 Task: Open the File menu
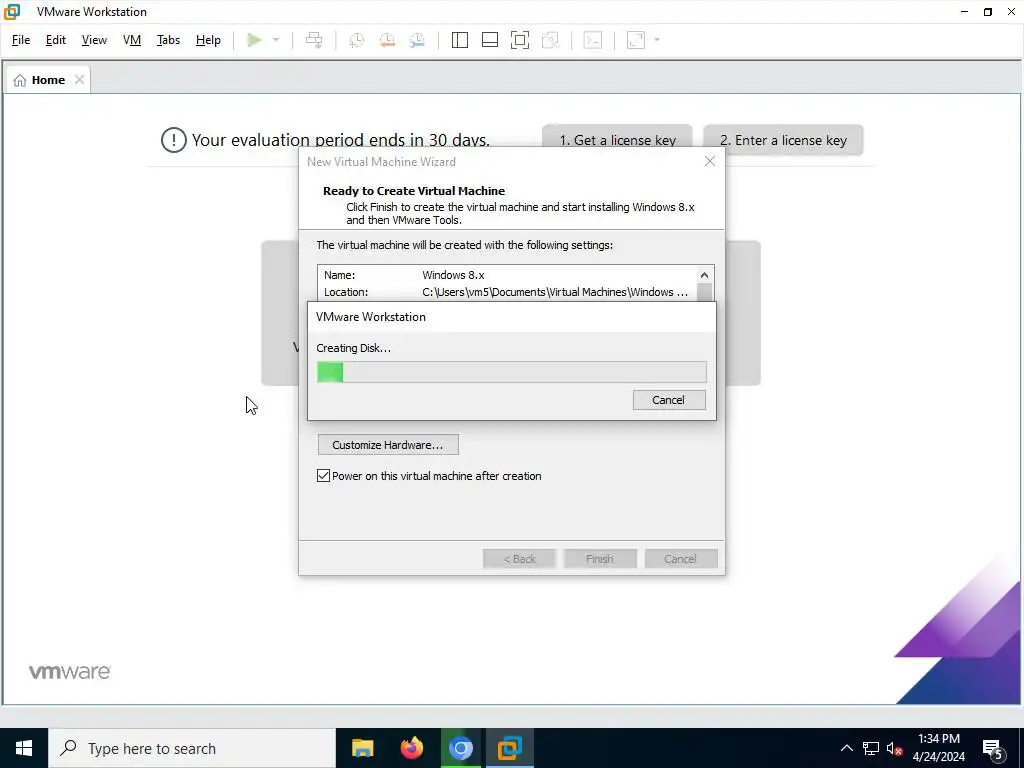coord(21,40)
